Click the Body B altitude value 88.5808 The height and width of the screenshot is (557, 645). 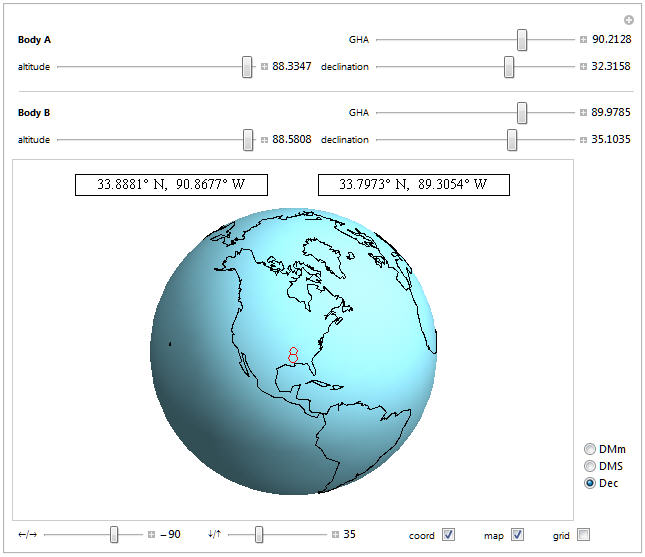292,139
